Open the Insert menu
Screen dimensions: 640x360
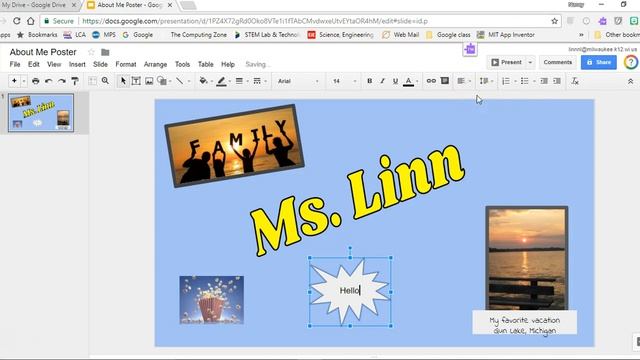click(x=77, y=64)
